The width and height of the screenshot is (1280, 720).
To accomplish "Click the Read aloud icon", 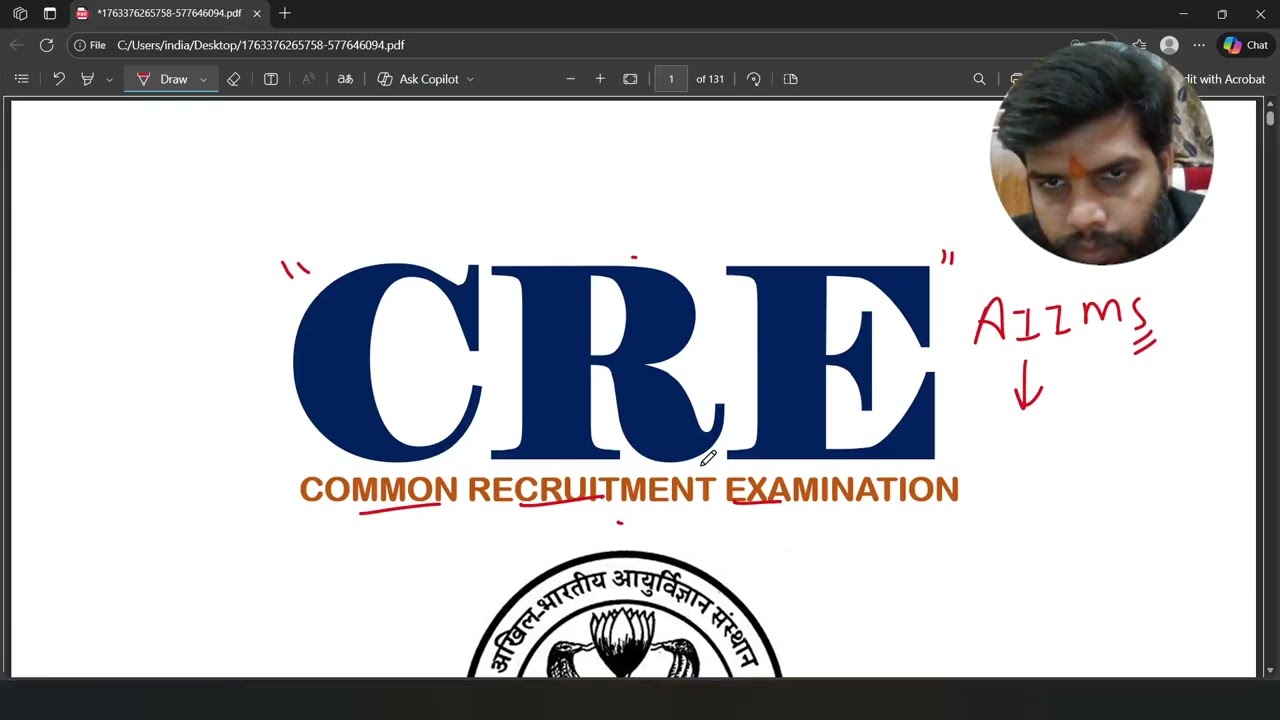I will click(x=308, y=79).
